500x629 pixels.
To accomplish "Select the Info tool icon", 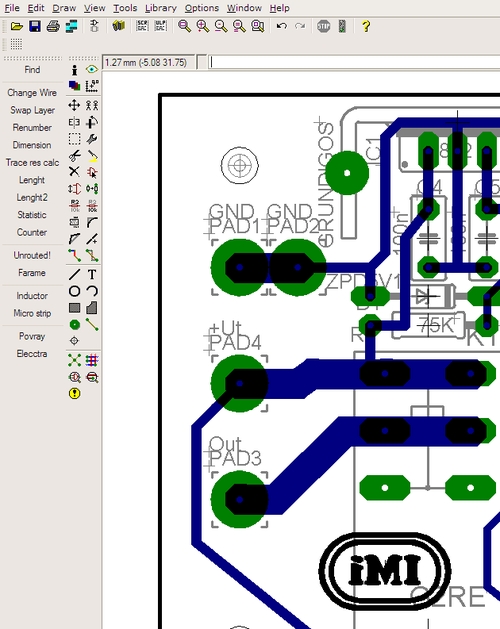I will (x=74, y=70).
